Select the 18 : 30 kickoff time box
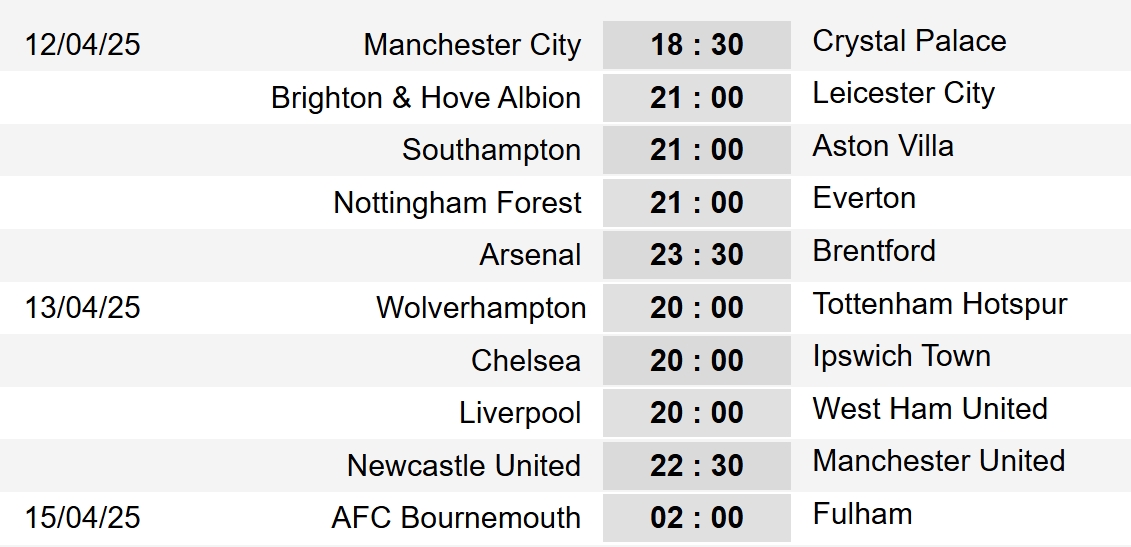The width and height of the screenshot is (1131, 547). tap(697, 45)
